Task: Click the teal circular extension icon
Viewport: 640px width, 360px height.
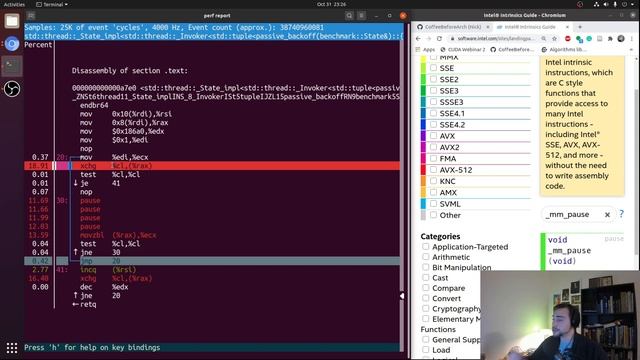Action: [589, 38]
